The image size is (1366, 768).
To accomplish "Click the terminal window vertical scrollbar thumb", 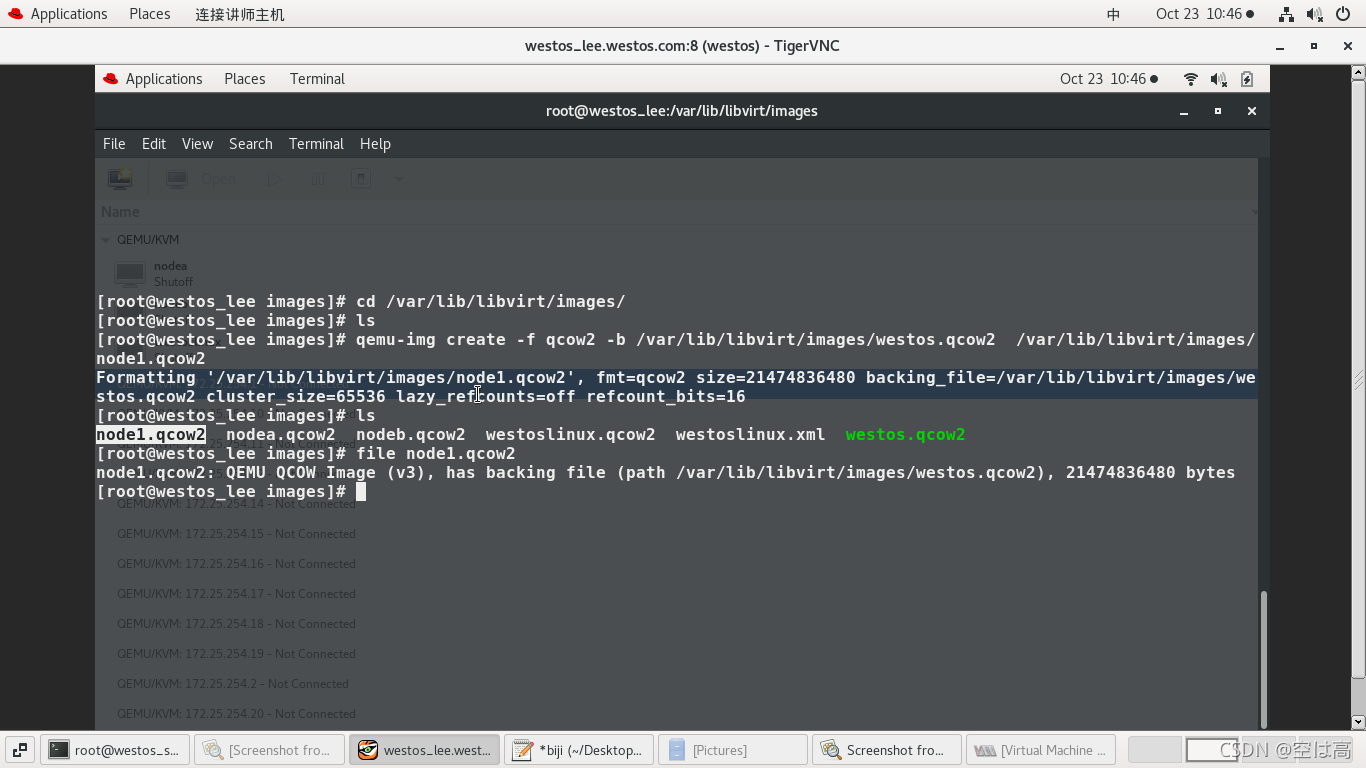I will (x=1263, y=658).
